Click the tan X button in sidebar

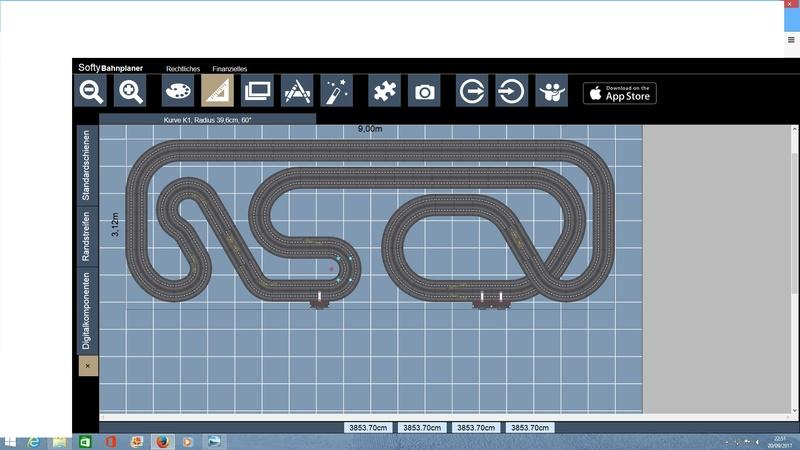pyautogui.click(x=88, y=366)
